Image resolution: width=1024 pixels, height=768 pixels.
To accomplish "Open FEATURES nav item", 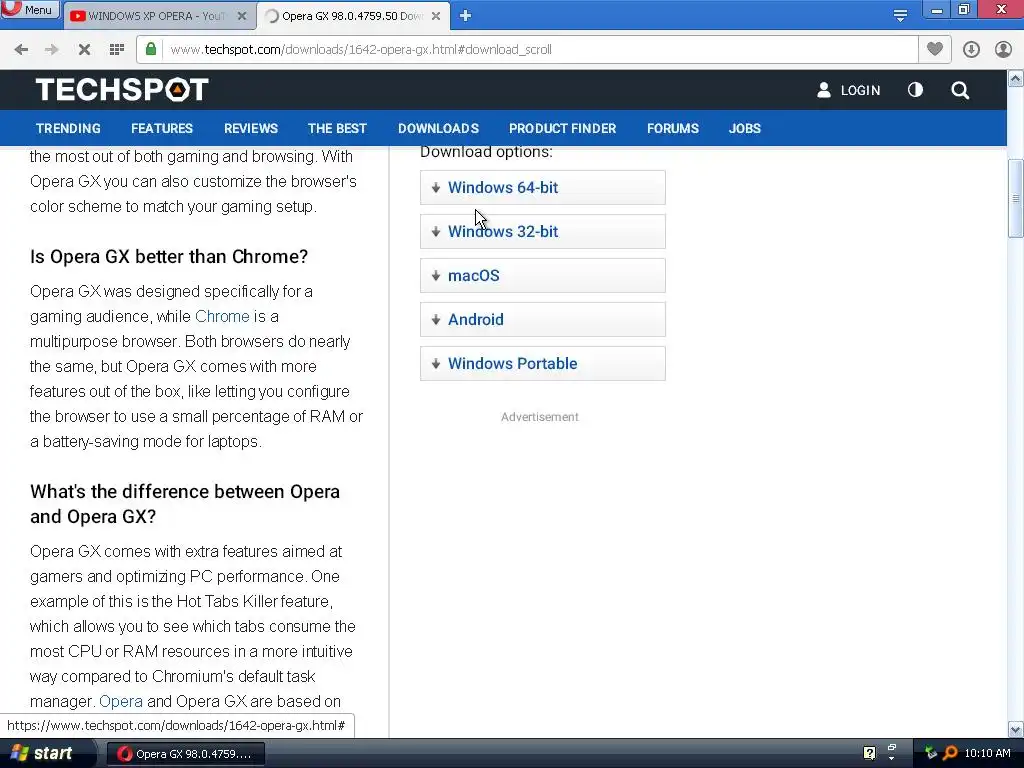I will (x=162, y=128).
